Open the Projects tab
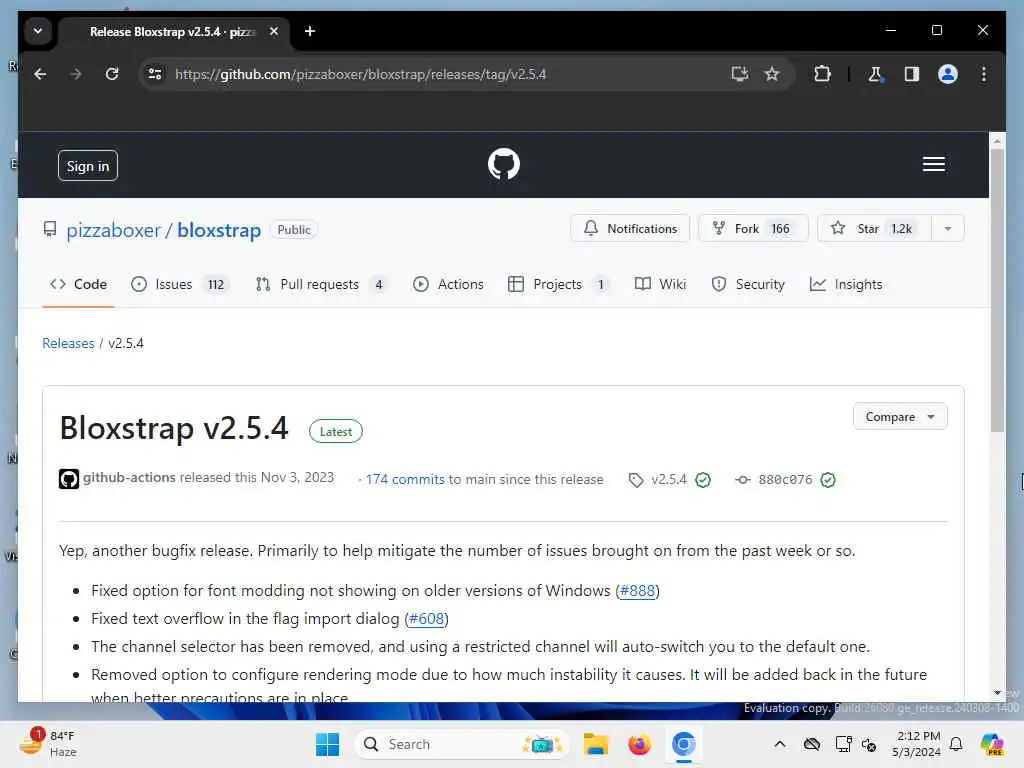The width and height of the screenshot is (1024, 768). pos(559,285)
